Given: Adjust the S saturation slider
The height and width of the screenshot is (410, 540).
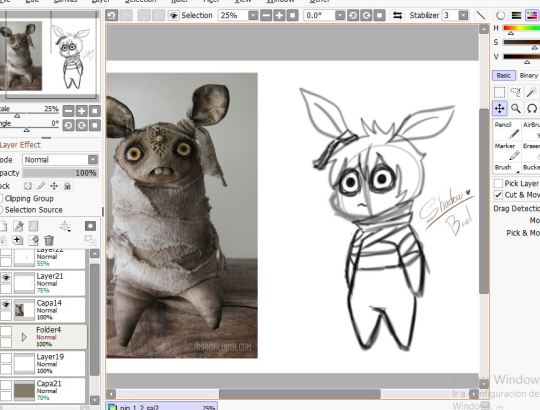Looking at the screenshot, I should click(521, 43).
